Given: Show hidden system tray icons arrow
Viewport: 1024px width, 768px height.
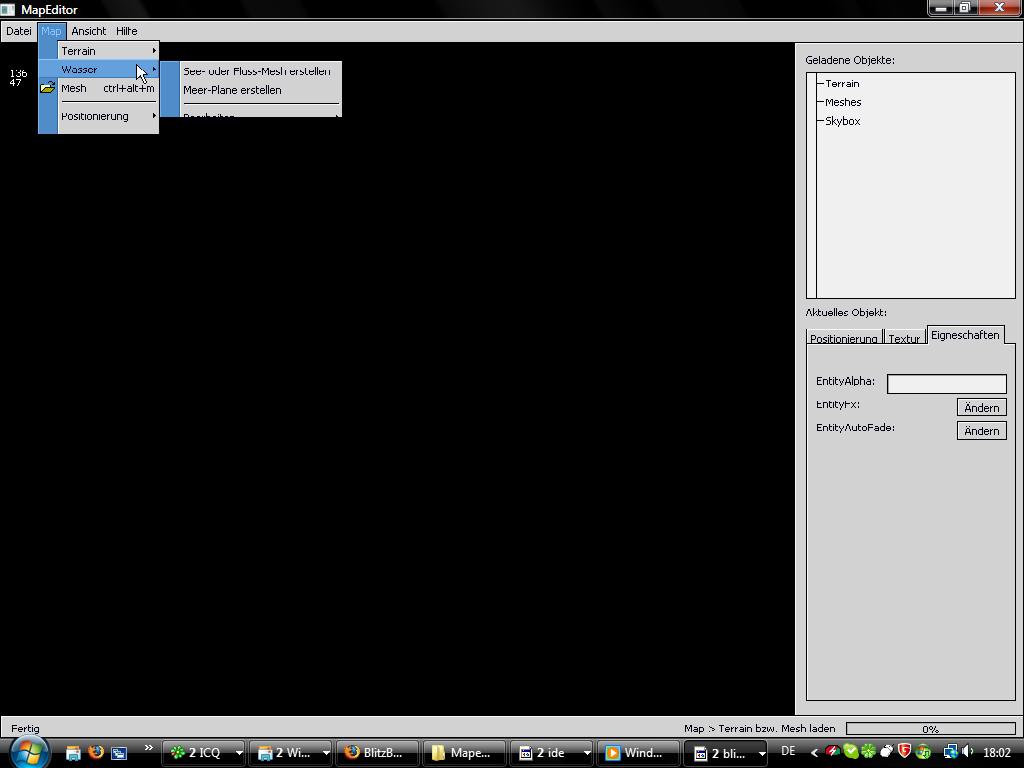Looking at the screenshot, I should (814, 752).
